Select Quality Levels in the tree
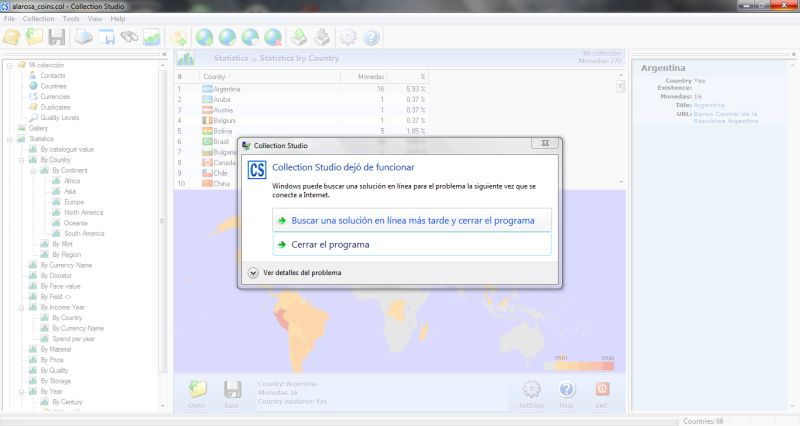 coord(60,118)
